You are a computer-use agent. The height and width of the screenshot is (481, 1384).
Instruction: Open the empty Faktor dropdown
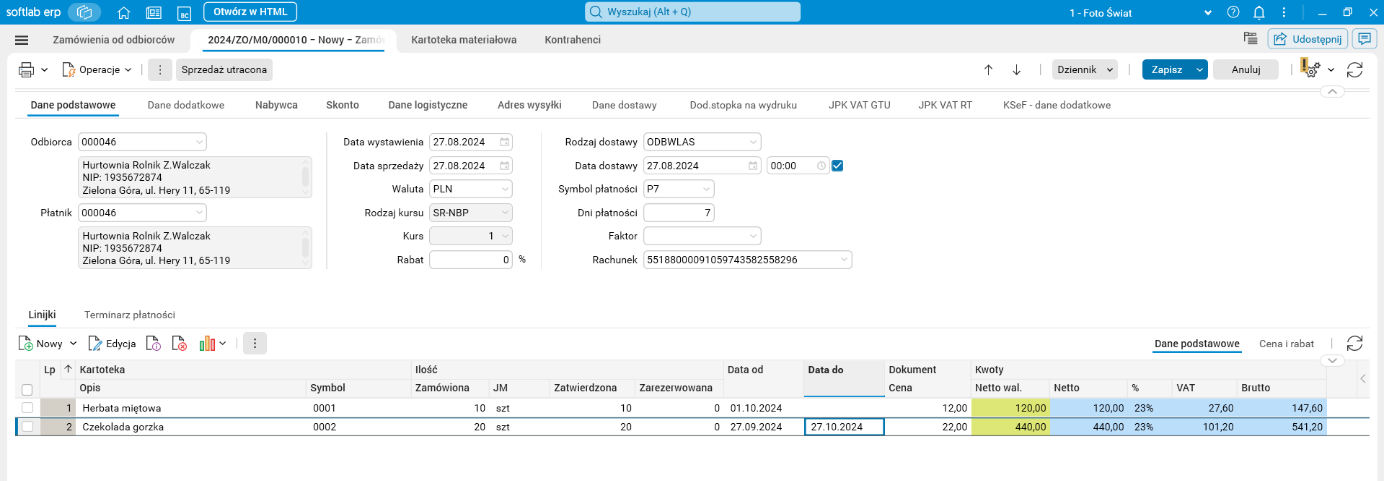coord(753,236)
